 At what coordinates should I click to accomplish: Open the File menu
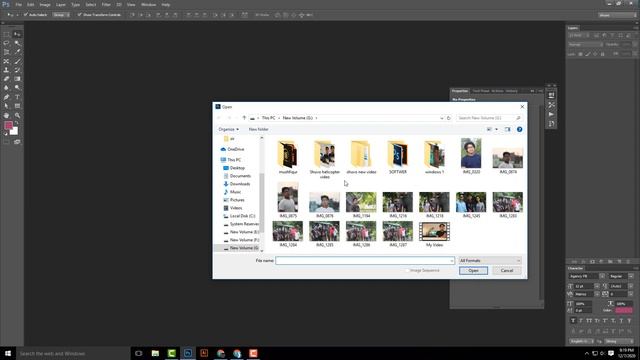(18, 4)
